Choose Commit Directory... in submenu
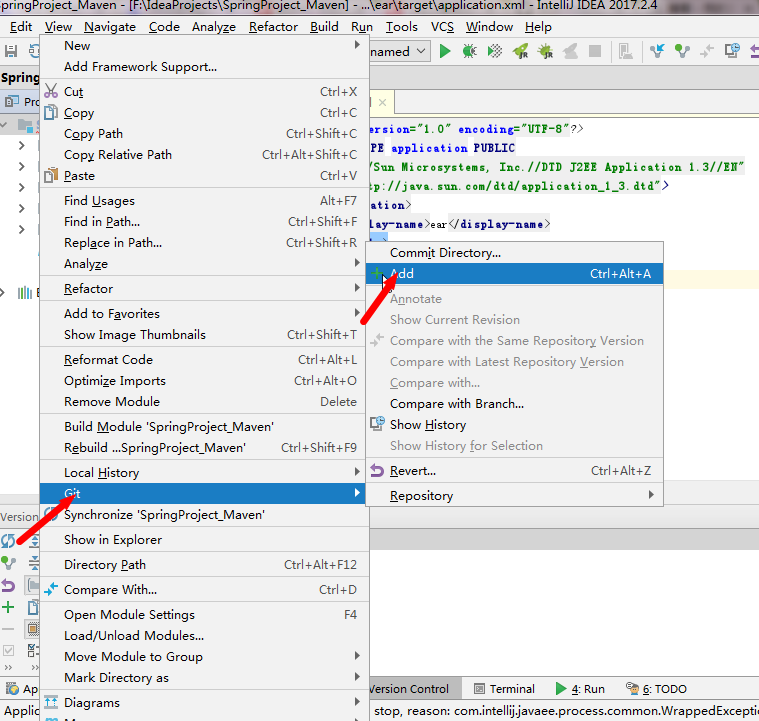 click(x=514, y=253)
